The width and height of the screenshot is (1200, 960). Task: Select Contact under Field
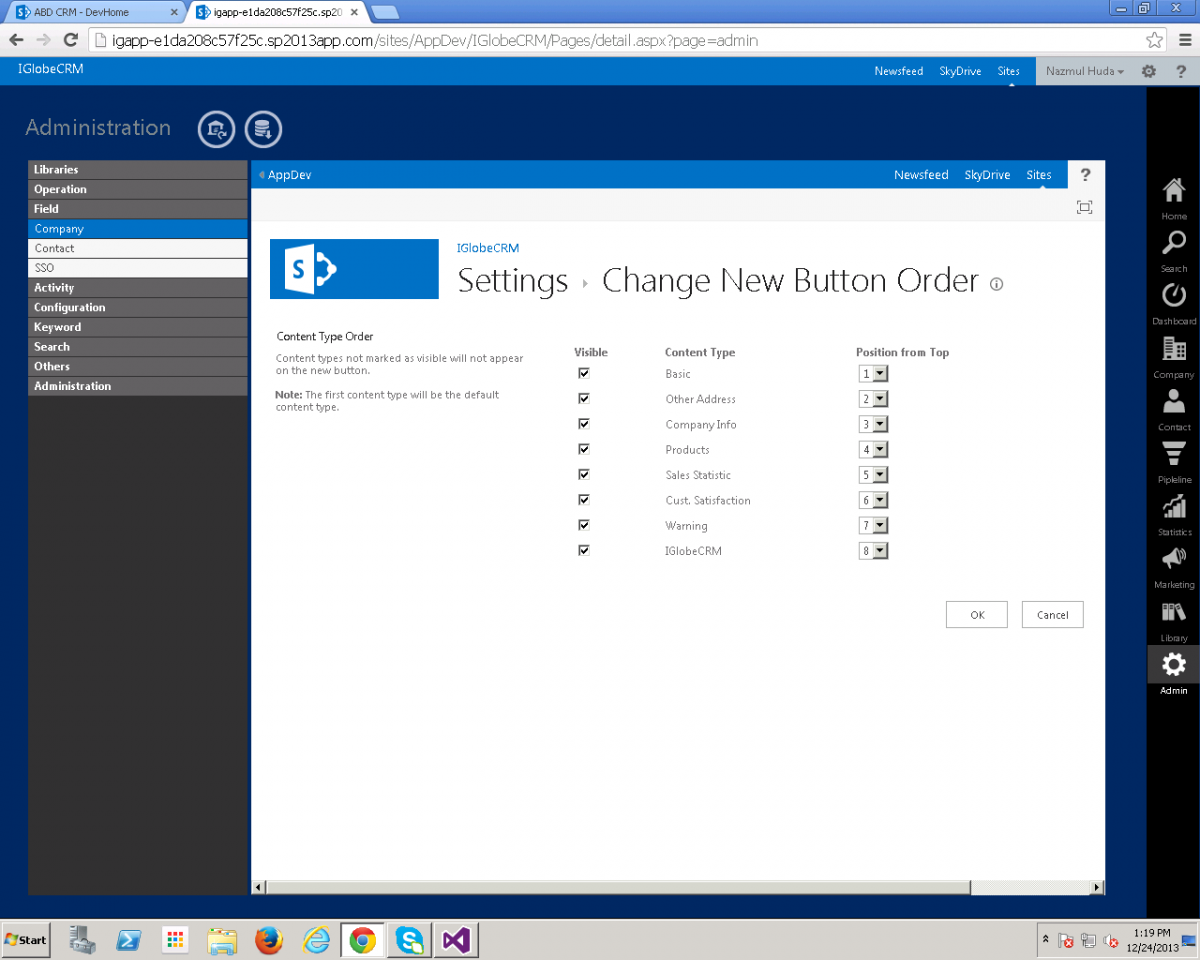tap(138, 248)
